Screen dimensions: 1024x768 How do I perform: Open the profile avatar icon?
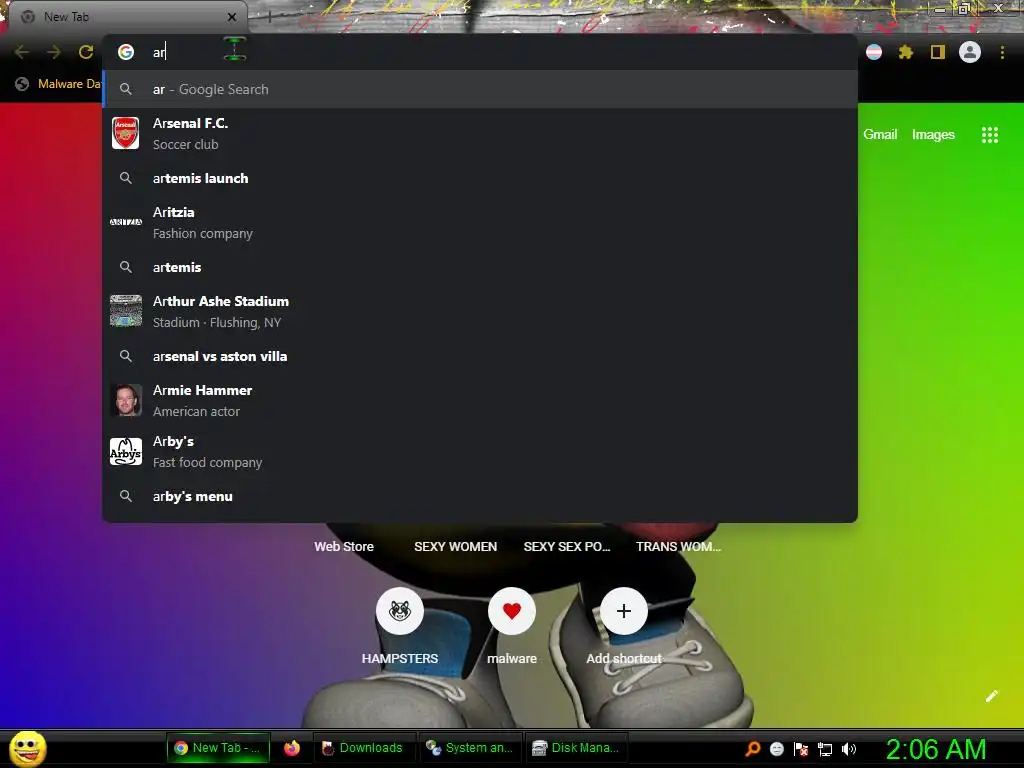point(970,52)
